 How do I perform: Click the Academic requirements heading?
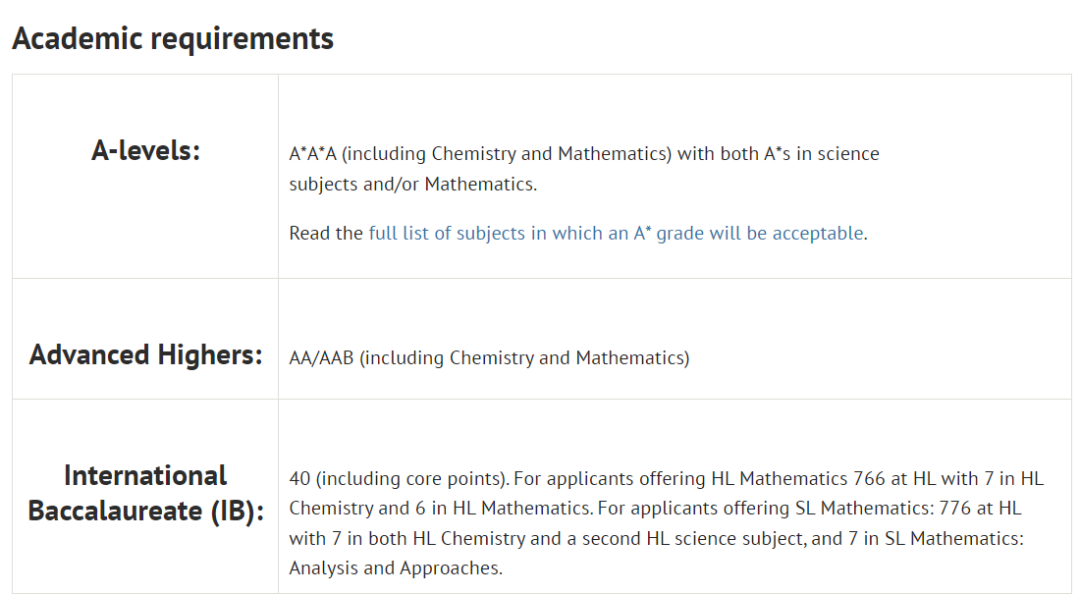tap(173, 38)
